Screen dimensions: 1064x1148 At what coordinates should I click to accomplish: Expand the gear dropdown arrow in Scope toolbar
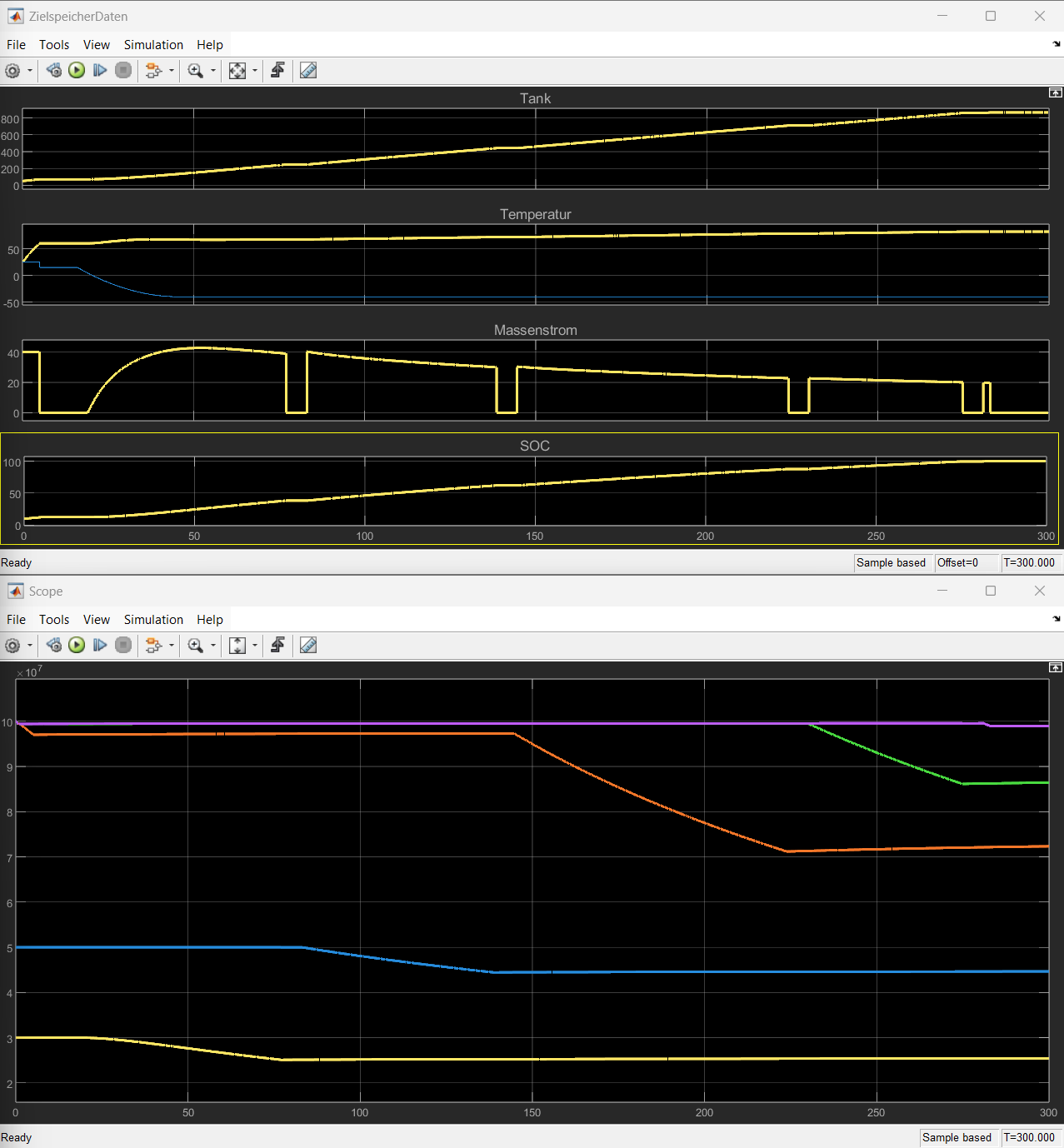[30, 646]
